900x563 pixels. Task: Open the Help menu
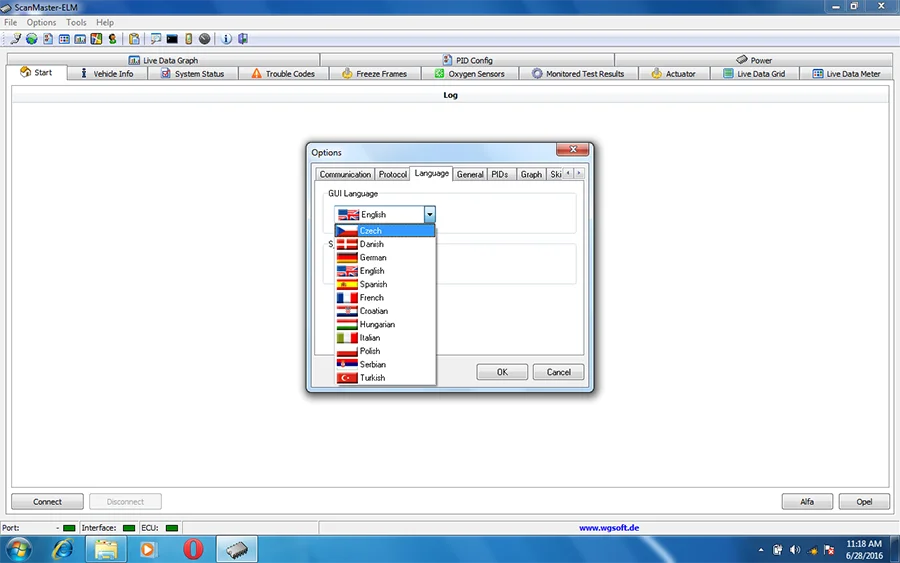pos(104,22)
